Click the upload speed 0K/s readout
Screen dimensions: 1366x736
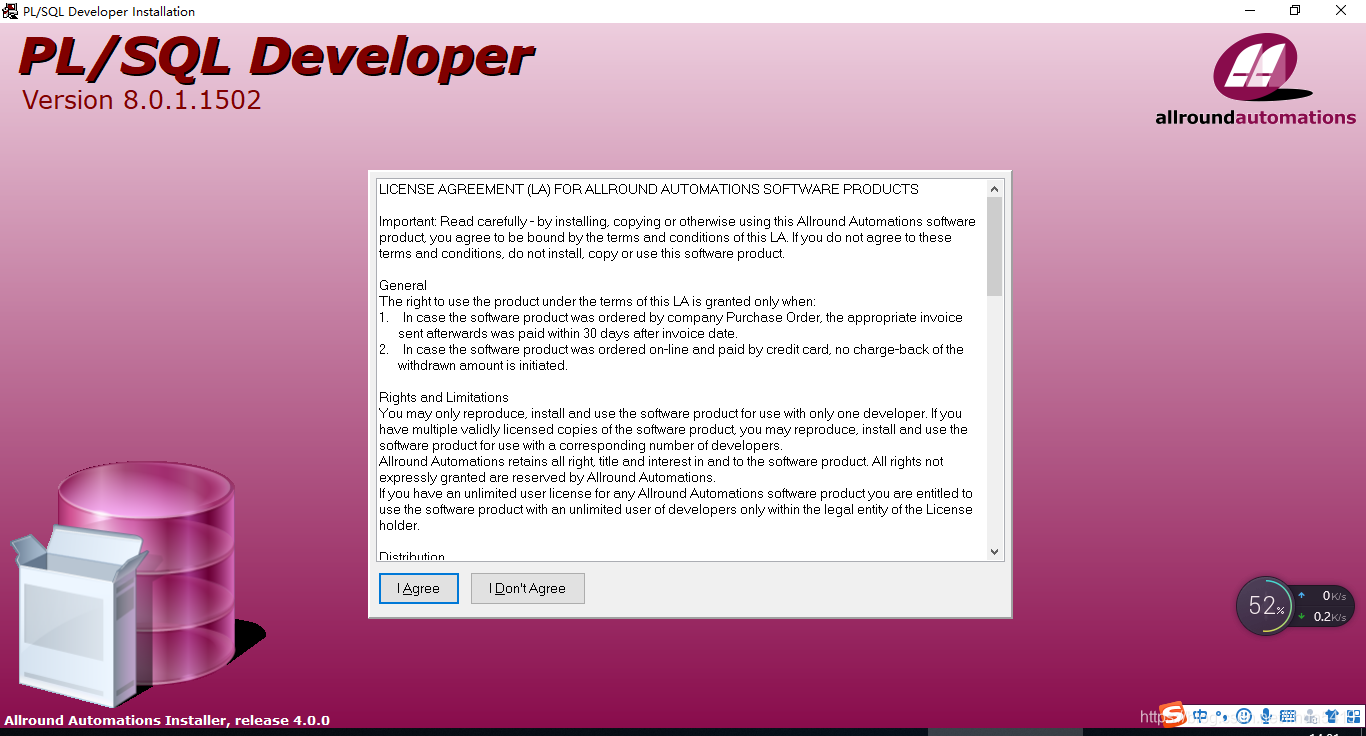(1333, 596)
